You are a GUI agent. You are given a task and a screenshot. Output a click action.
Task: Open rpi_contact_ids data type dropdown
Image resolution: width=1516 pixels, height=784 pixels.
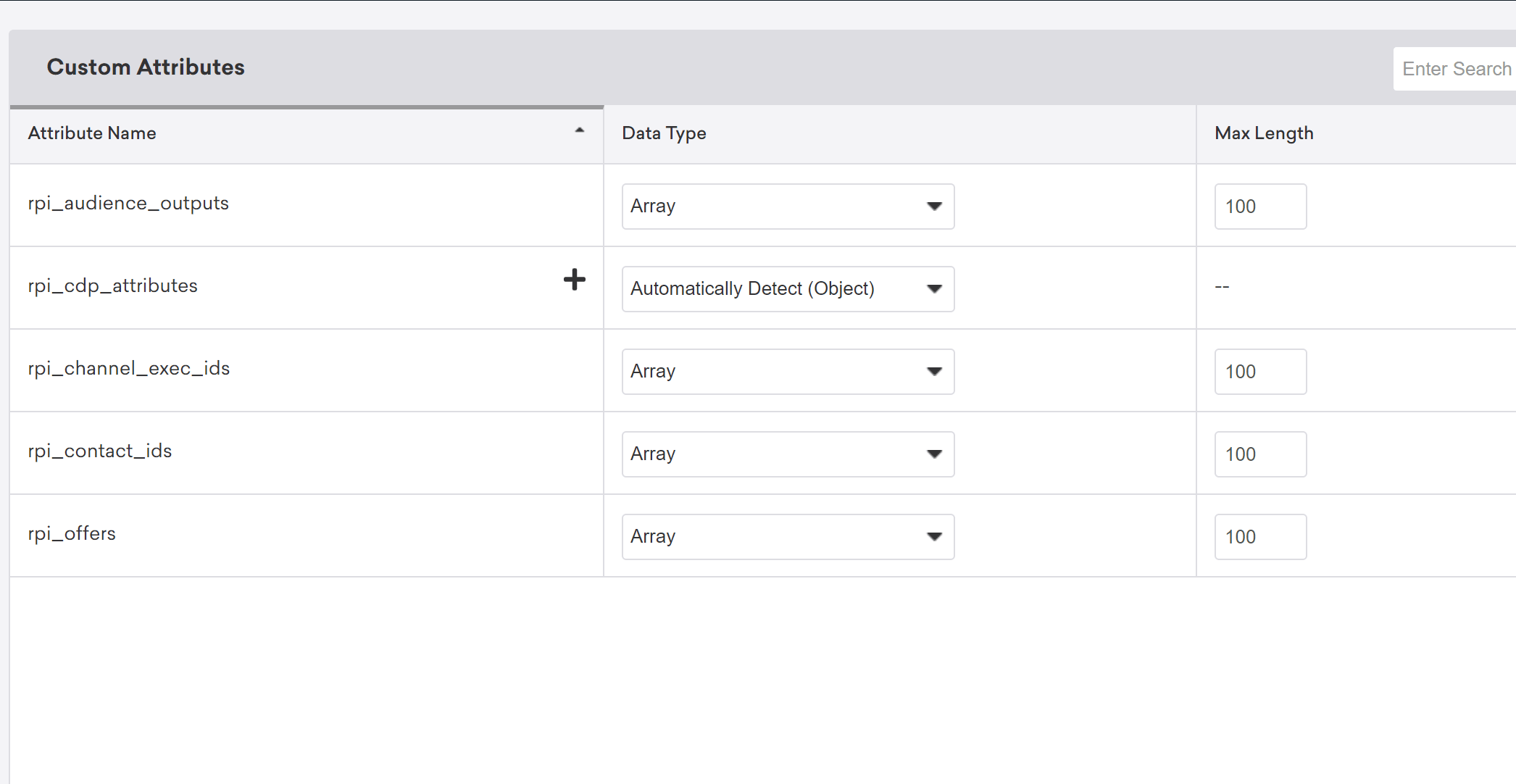point(788,454)
